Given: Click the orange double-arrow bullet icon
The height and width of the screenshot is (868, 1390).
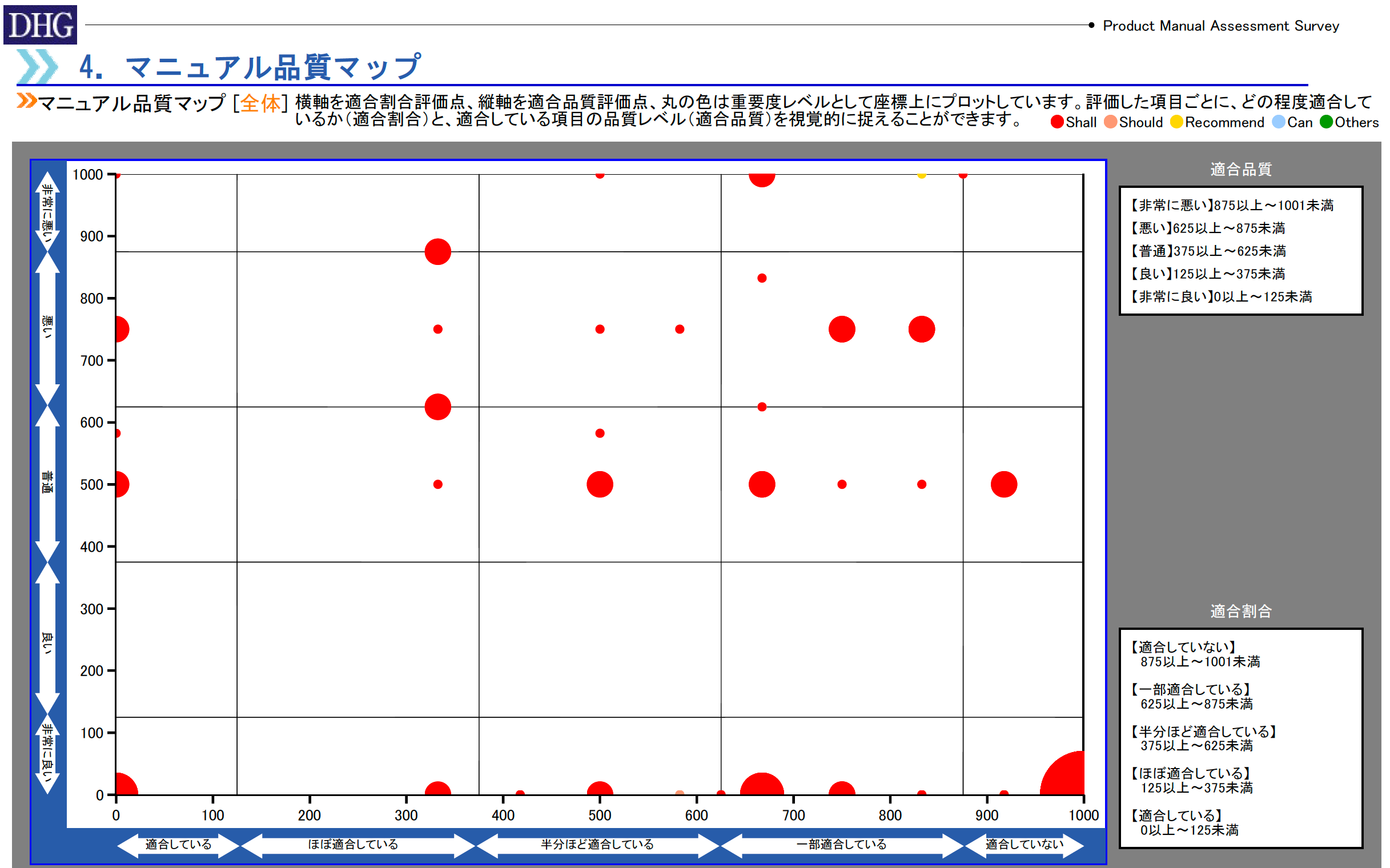Looking at the screenshot, I should [26, 101].
